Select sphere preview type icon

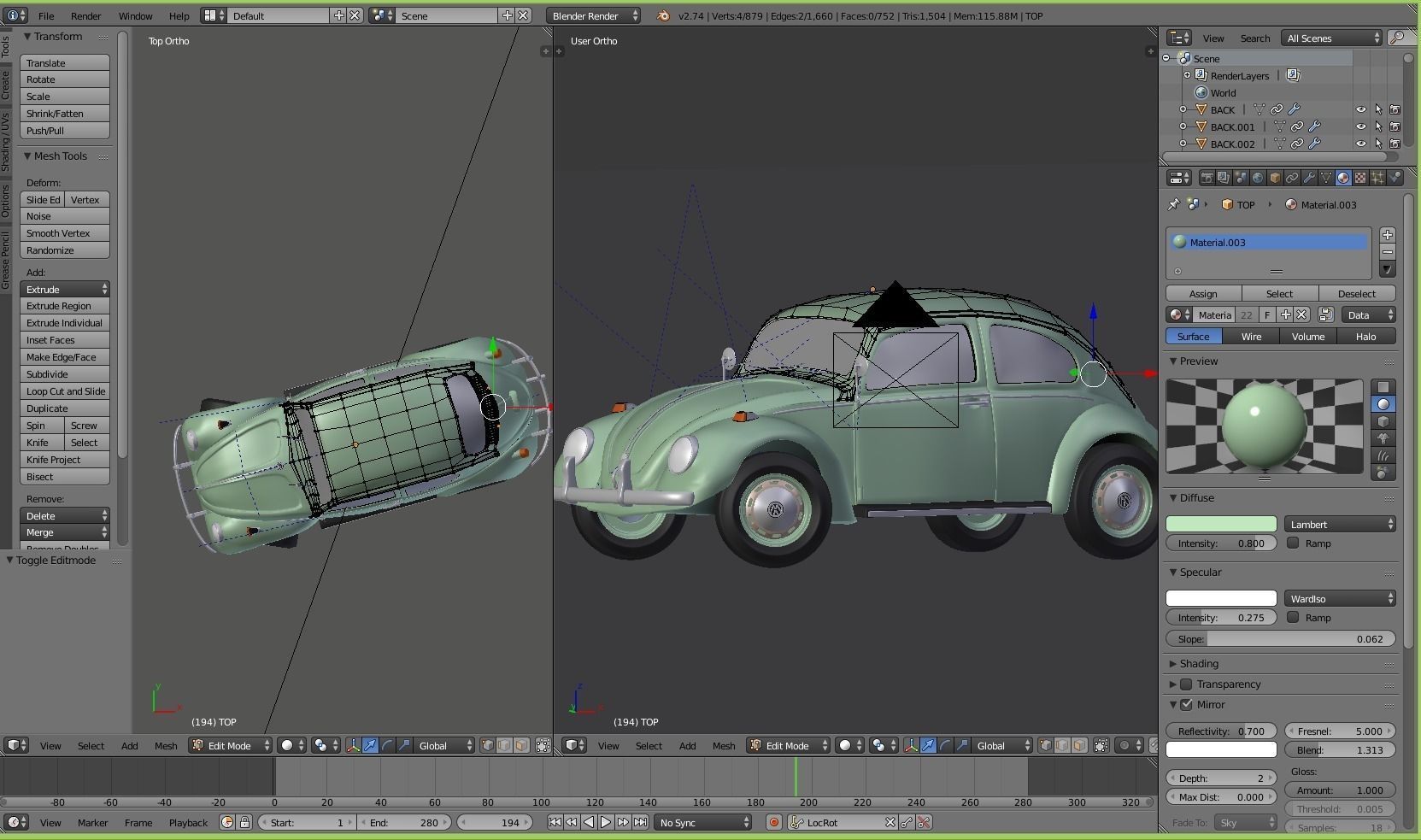pos(1383,404)
